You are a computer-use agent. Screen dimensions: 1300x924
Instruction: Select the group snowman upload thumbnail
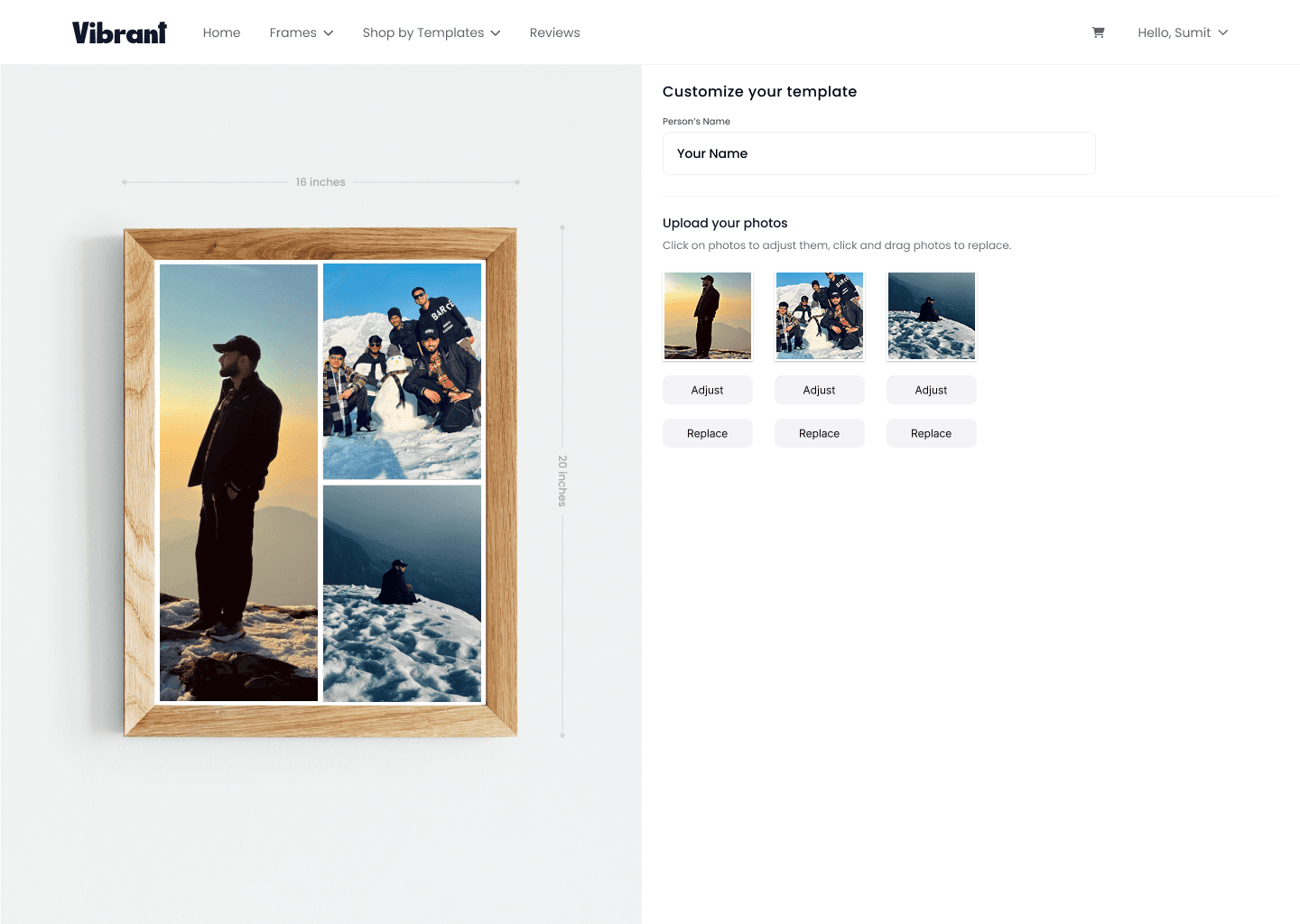(819, 316)
